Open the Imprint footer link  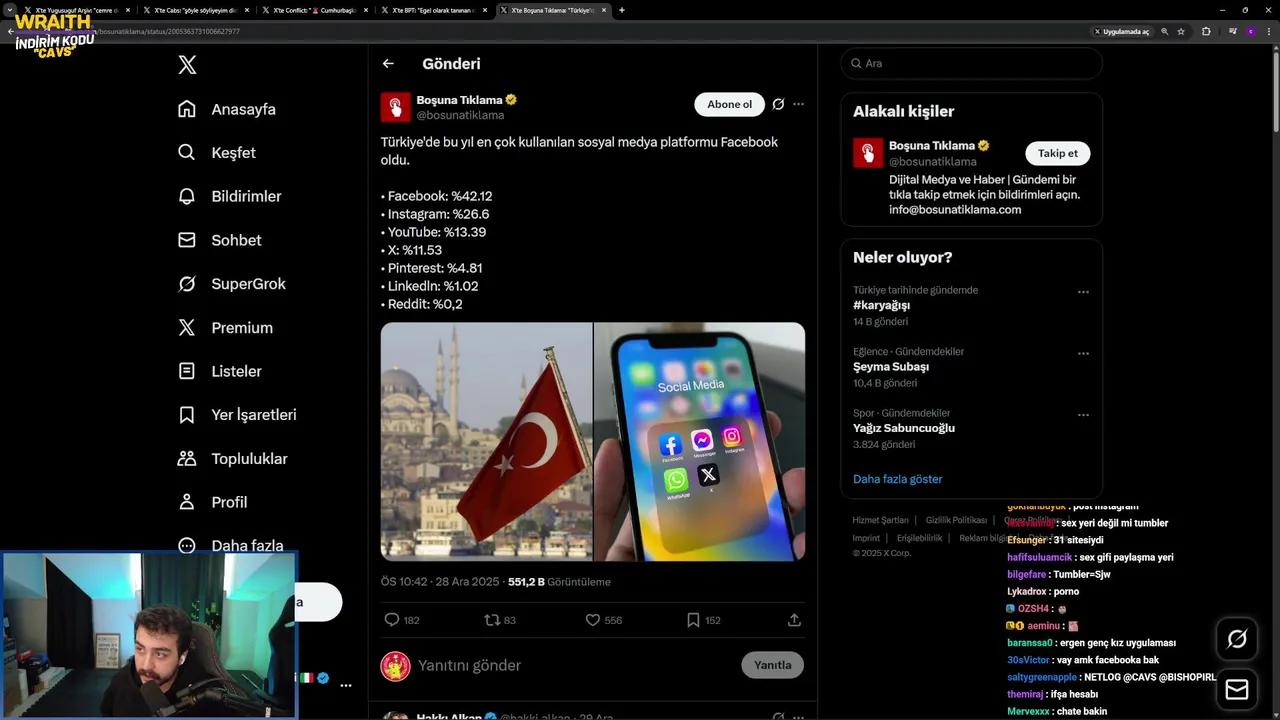[866, 538]
